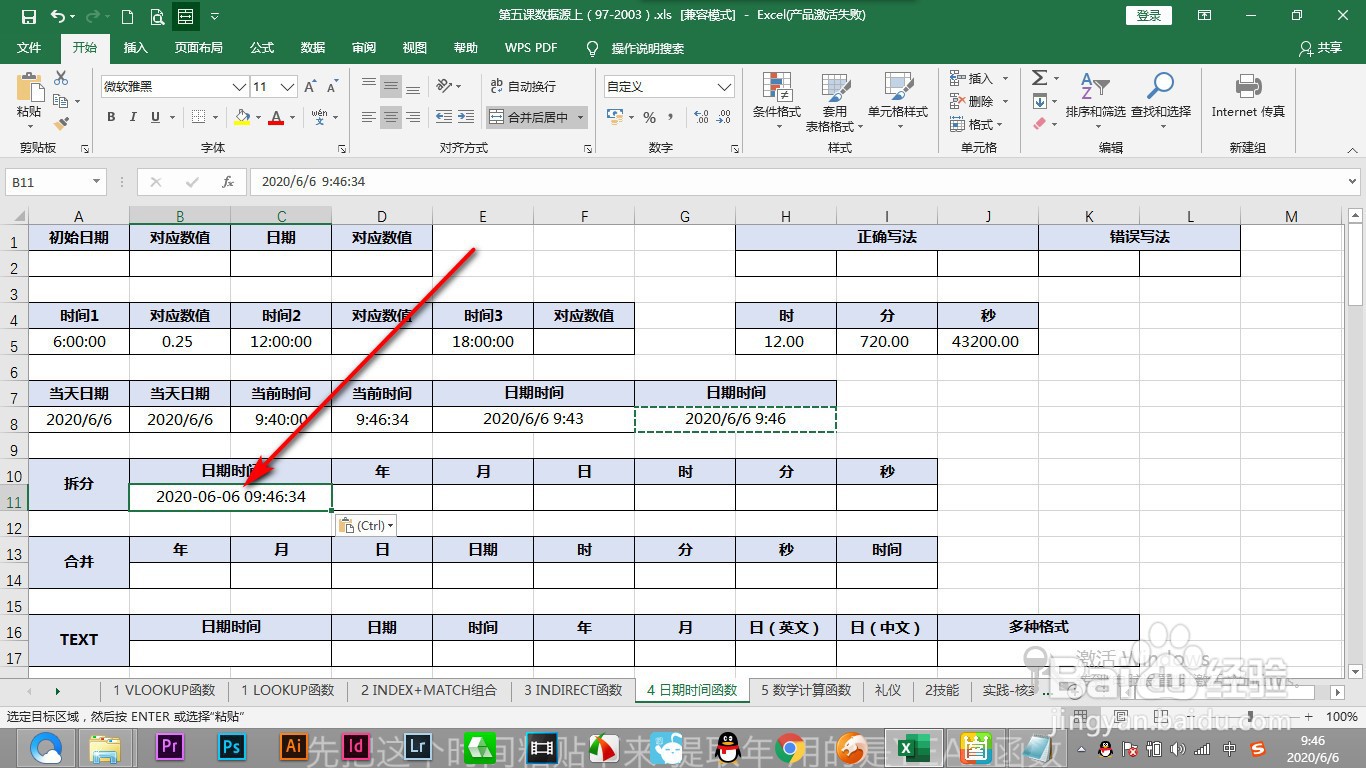Save the workbook with the floppy disk icon
The image size is (1366, 768).
pos(28,16)
